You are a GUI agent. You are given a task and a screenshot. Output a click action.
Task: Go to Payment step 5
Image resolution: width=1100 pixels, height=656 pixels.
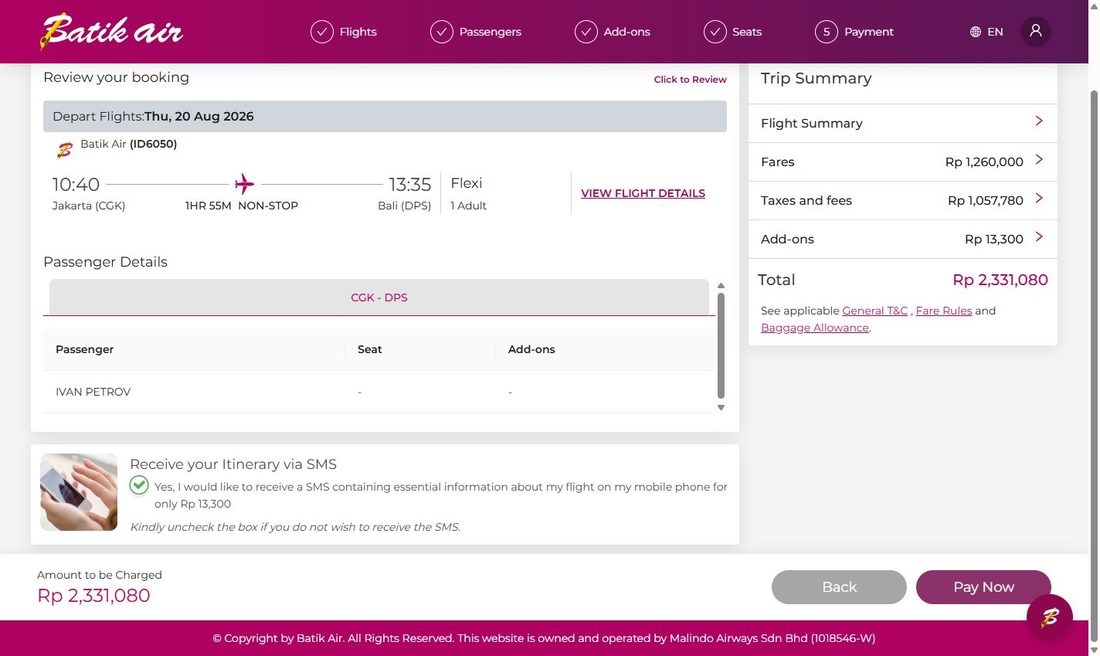coord(854,32)
